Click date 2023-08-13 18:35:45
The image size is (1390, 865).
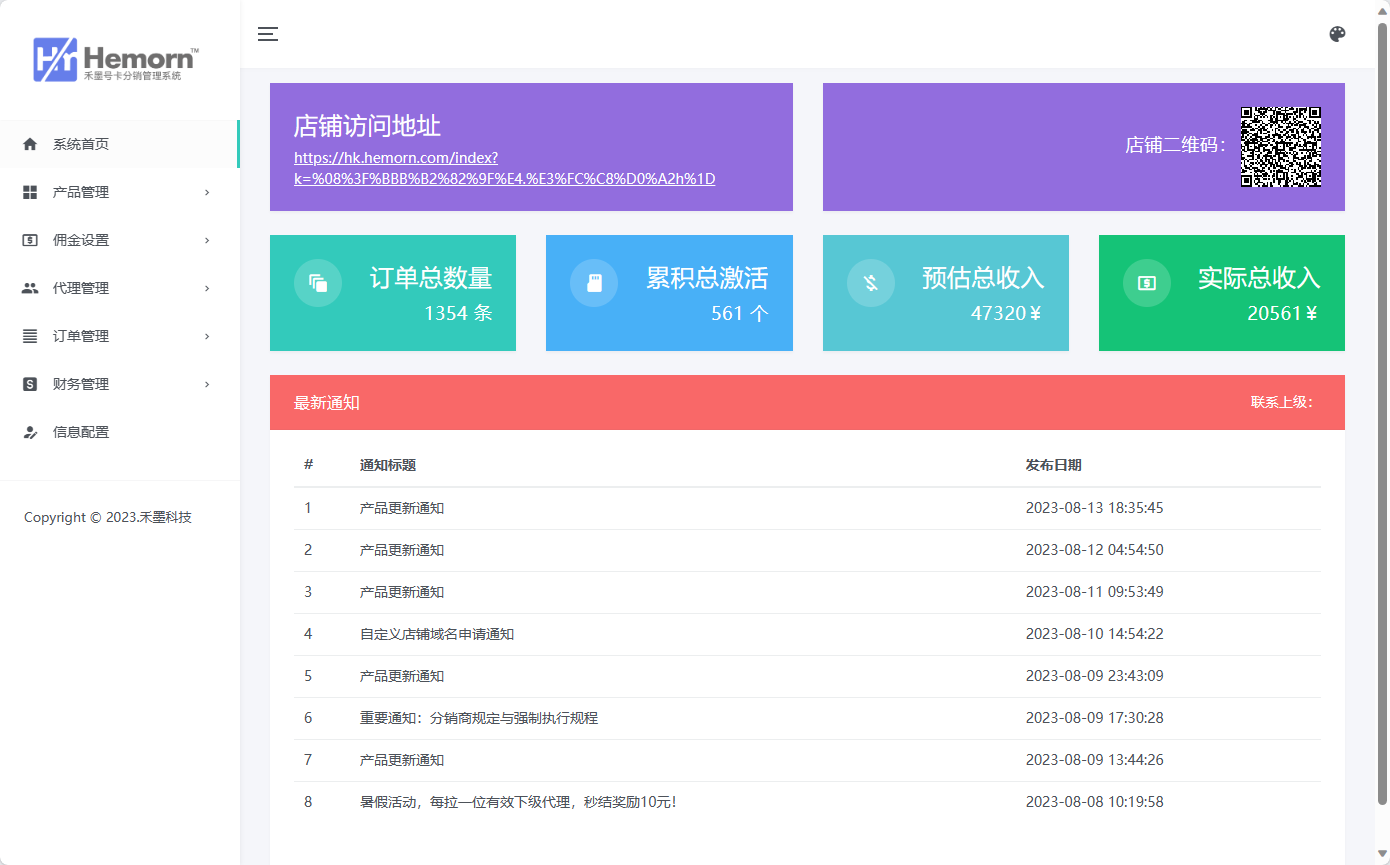click(1094, 508)
